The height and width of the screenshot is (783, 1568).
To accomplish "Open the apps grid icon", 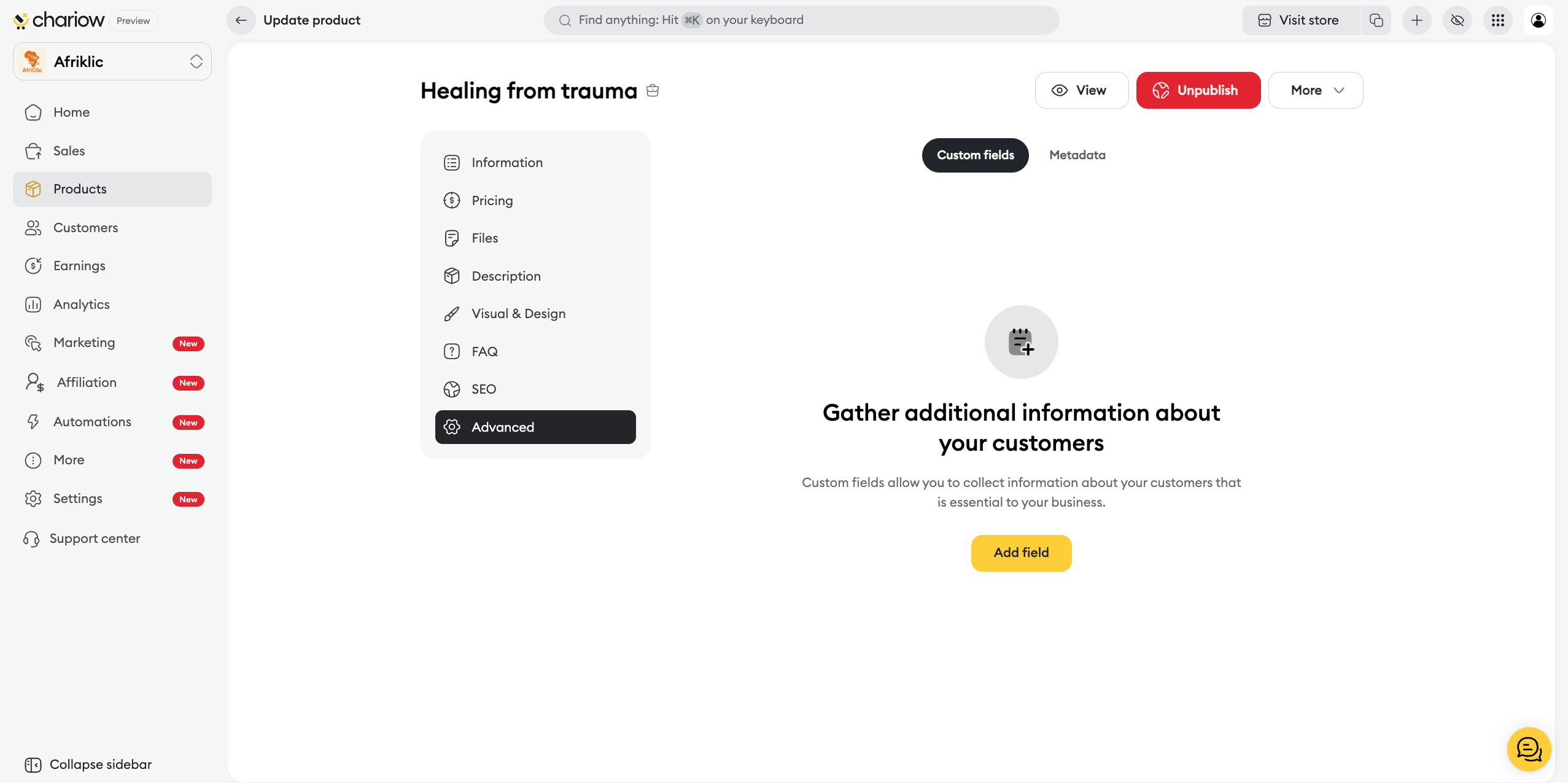I will click(1497, 20).
